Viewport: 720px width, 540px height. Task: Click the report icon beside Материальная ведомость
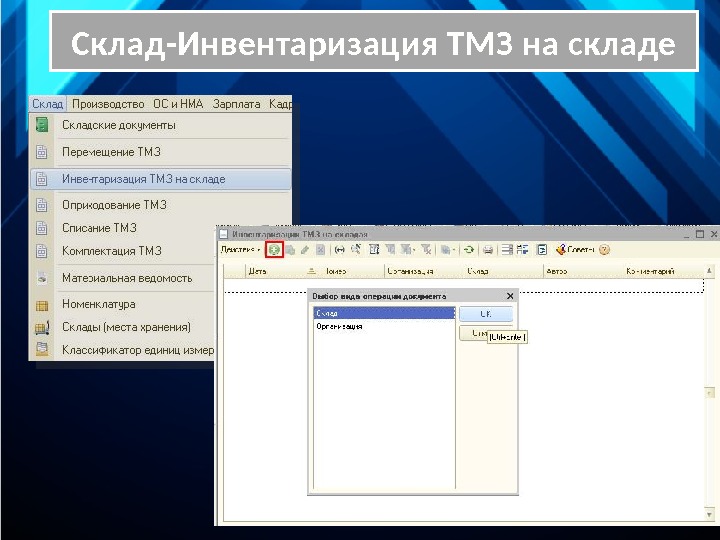[42, 278]
